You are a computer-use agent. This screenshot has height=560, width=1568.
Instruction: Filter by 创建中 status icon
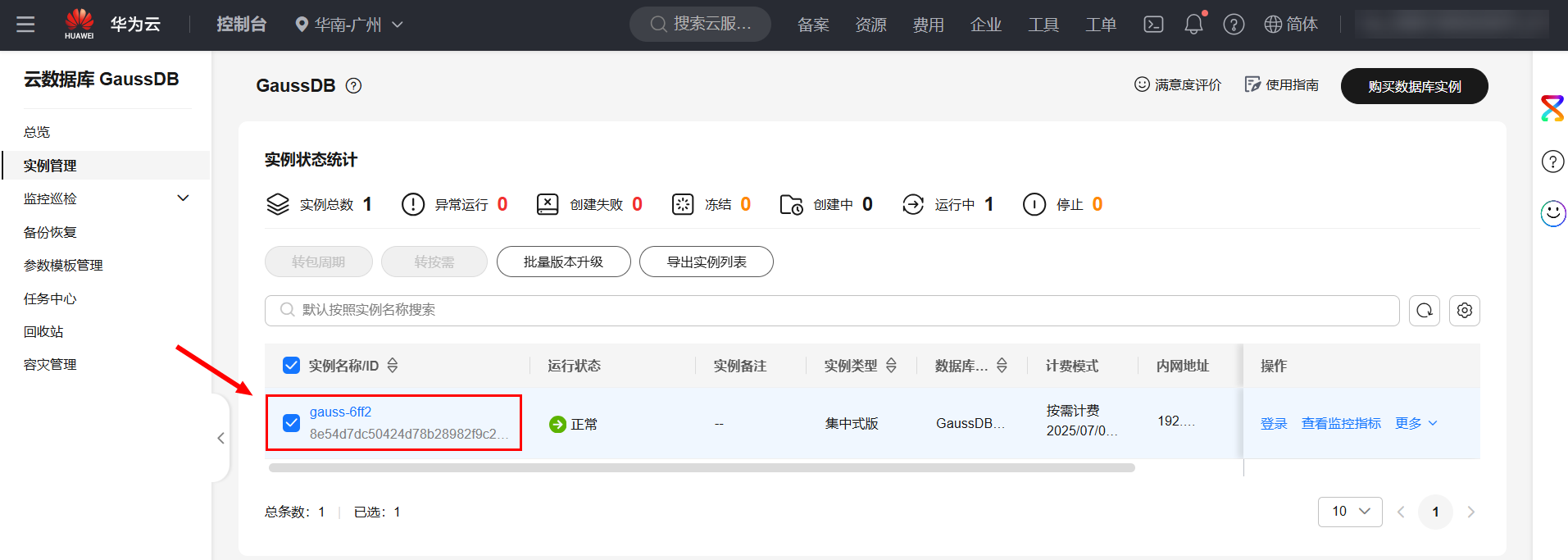791,204
